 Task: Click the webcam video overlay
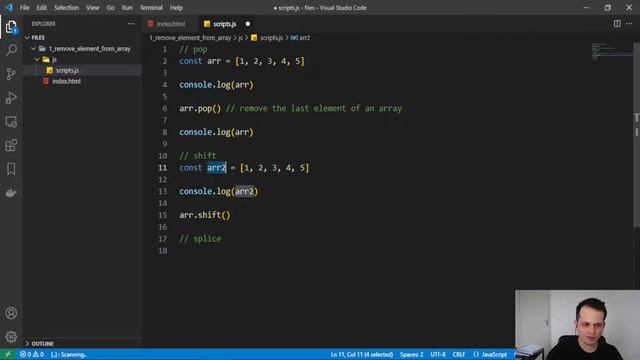click(577, 325)
